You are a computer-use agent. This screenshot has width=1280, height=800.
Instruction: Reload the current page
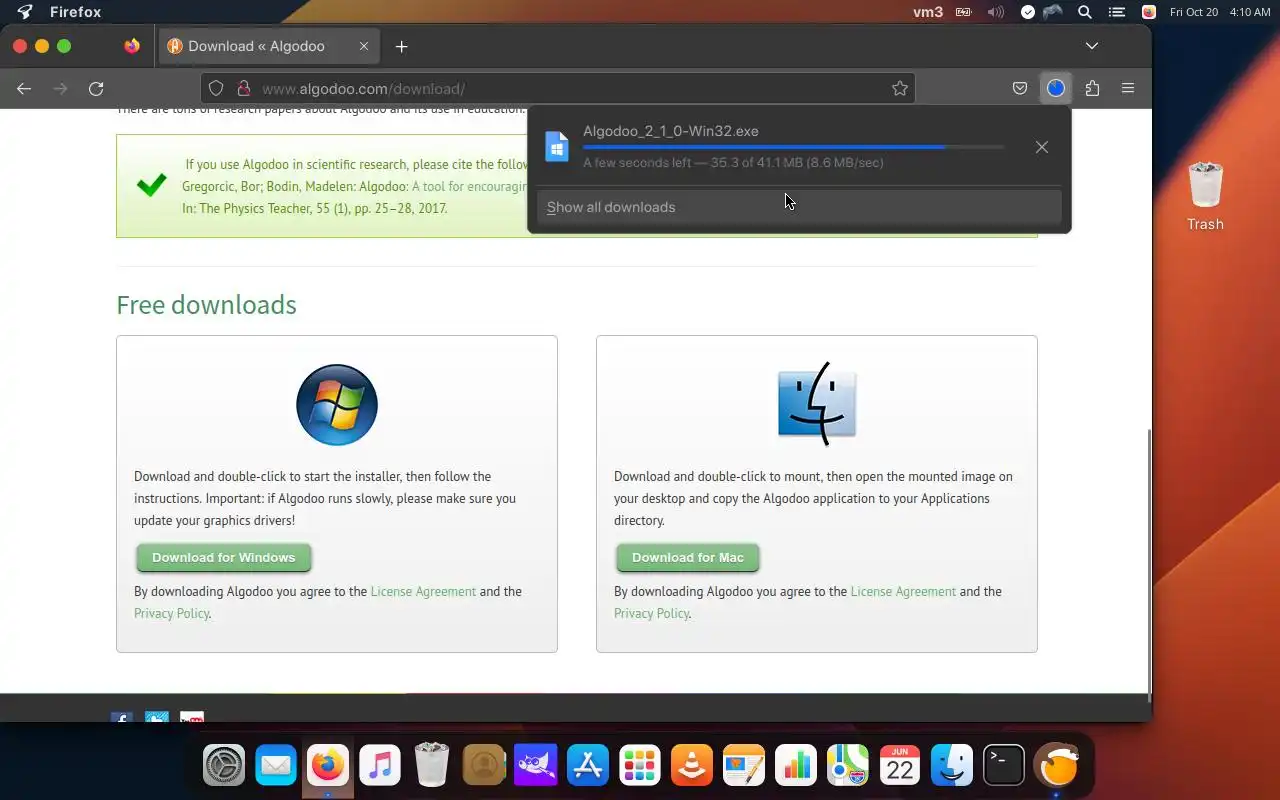[x=96, y=88]
